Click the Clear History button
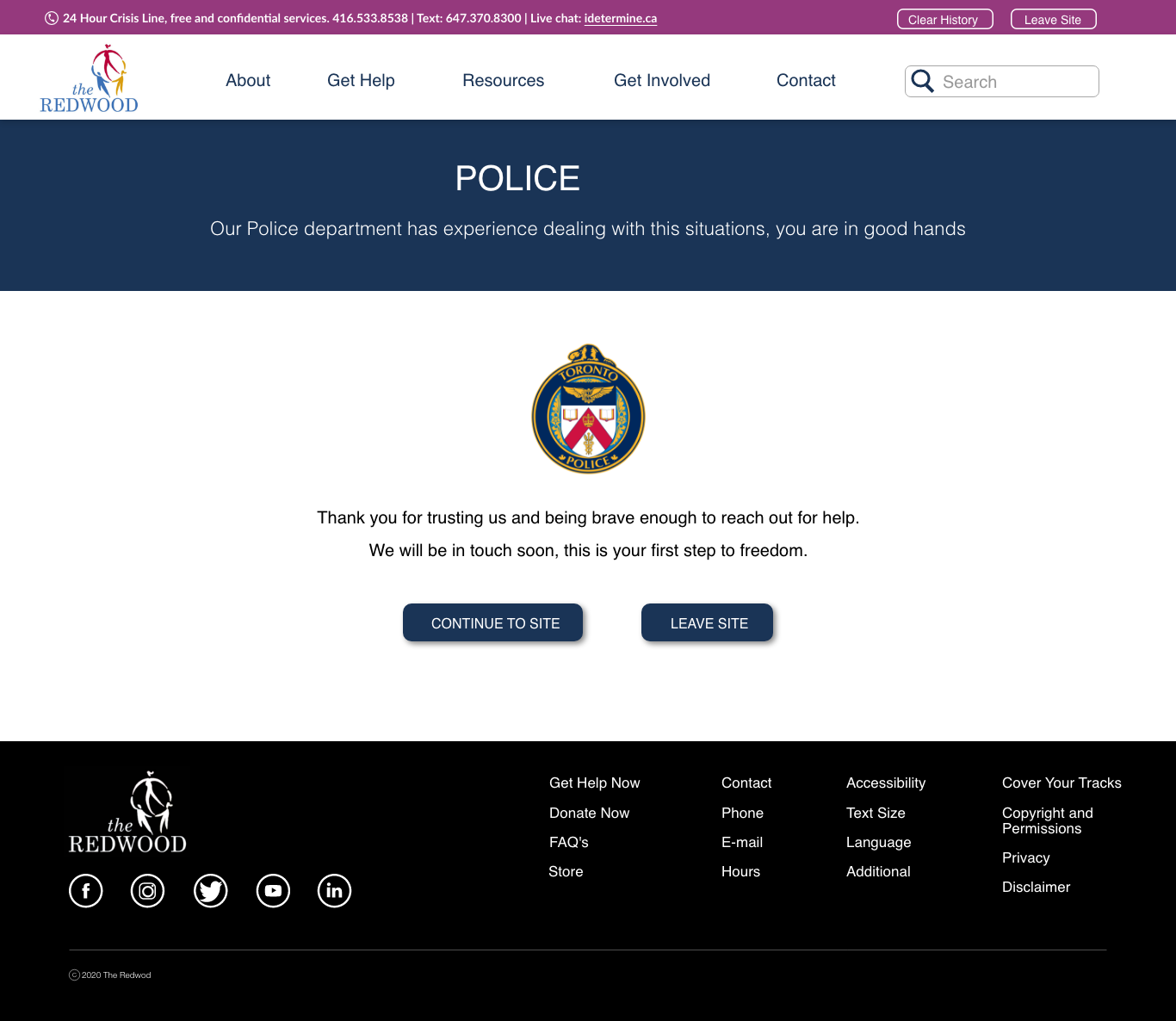This screenshot has width=1176, height=1021. pyautogui.click(x=945, y=19)
